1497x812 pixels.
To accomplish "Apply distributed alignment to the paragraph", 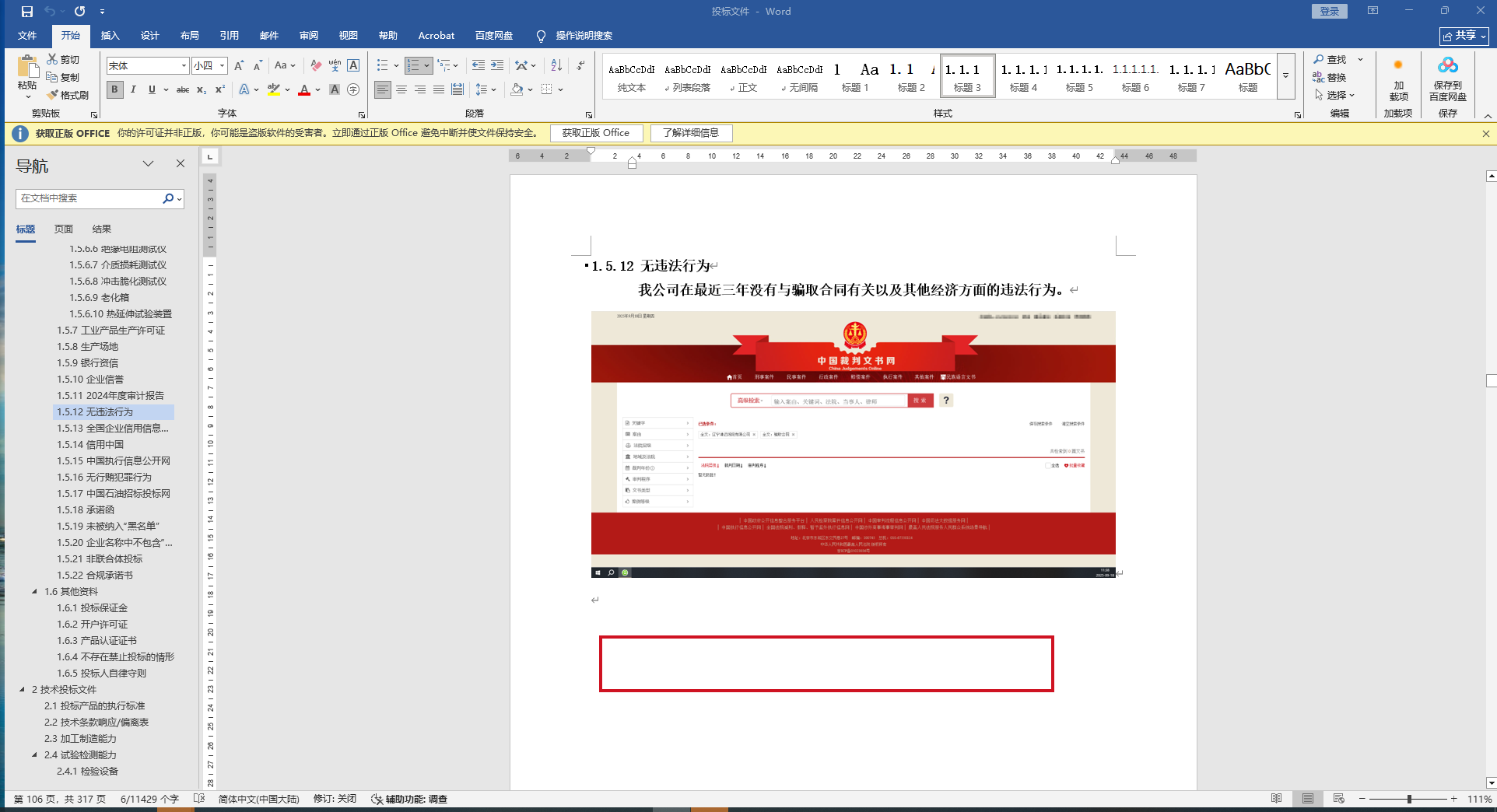I will 458,89.
